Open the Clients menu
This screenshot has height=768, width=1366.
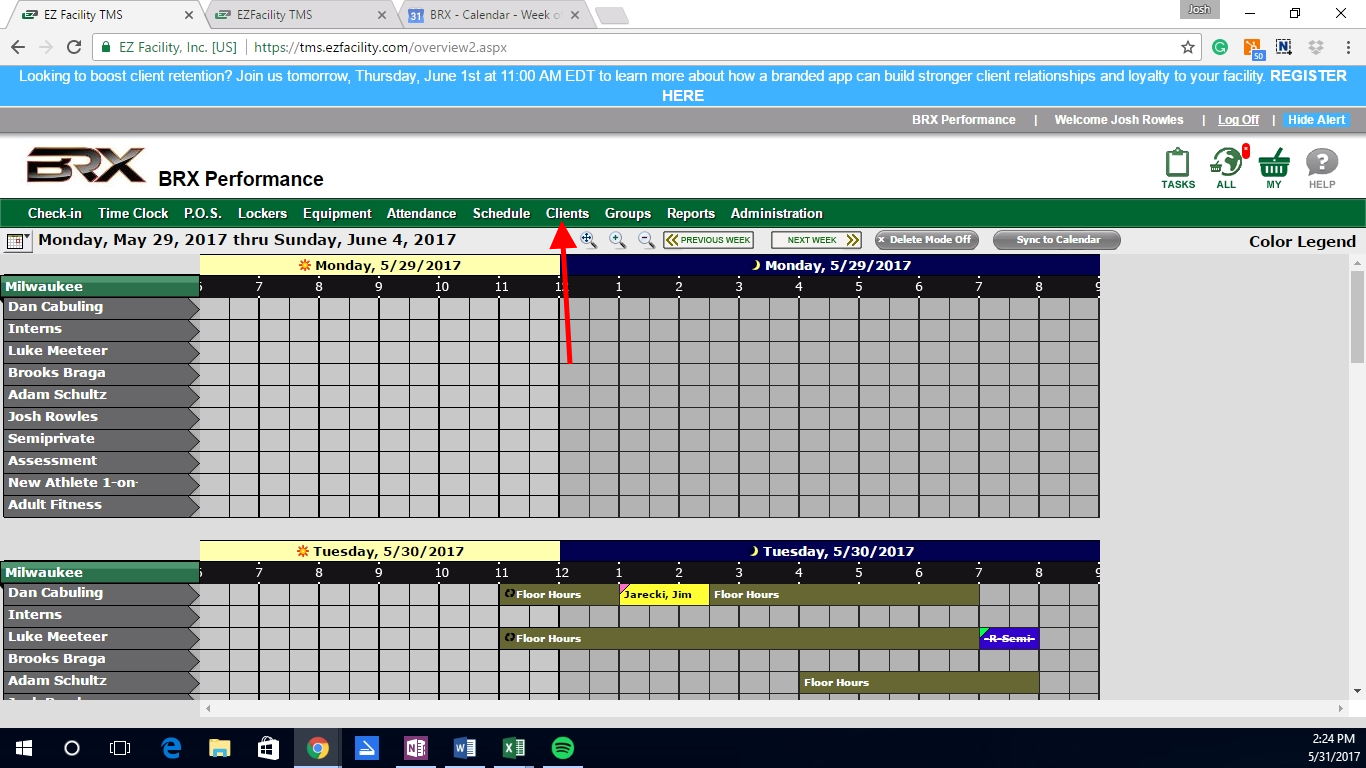567,213
